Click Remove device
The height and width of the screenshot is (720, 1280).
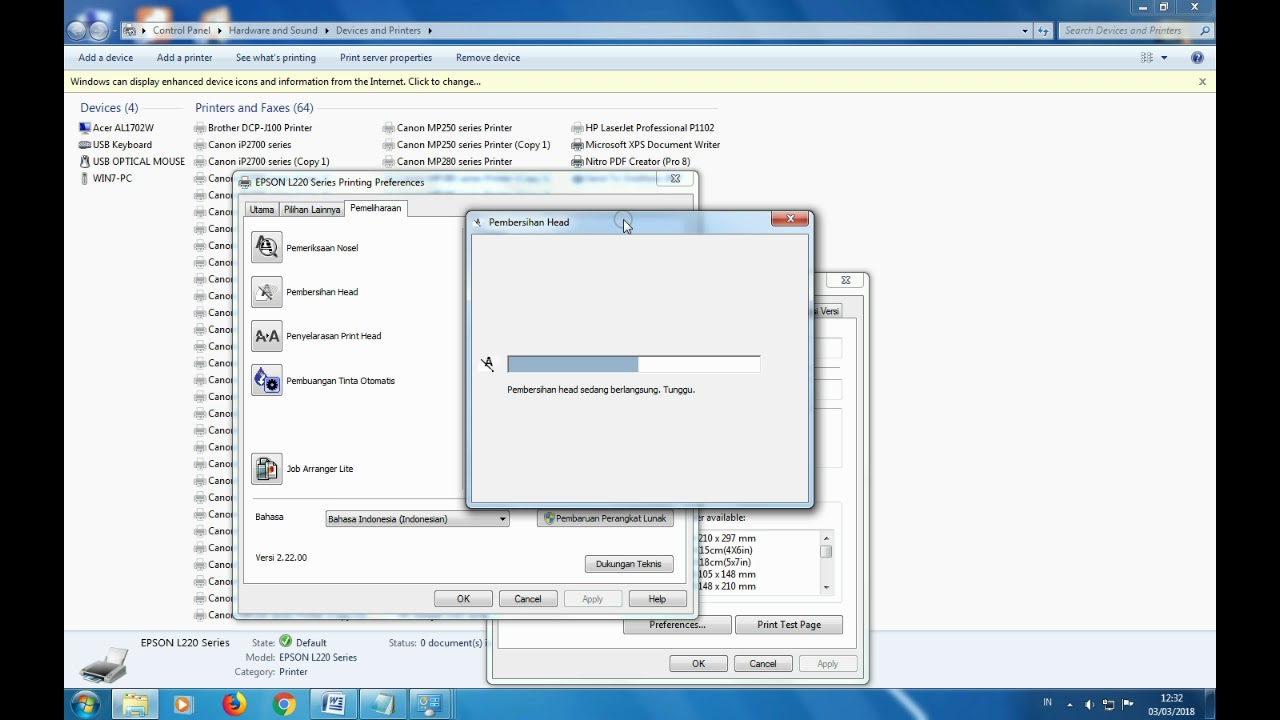(488, 58)
